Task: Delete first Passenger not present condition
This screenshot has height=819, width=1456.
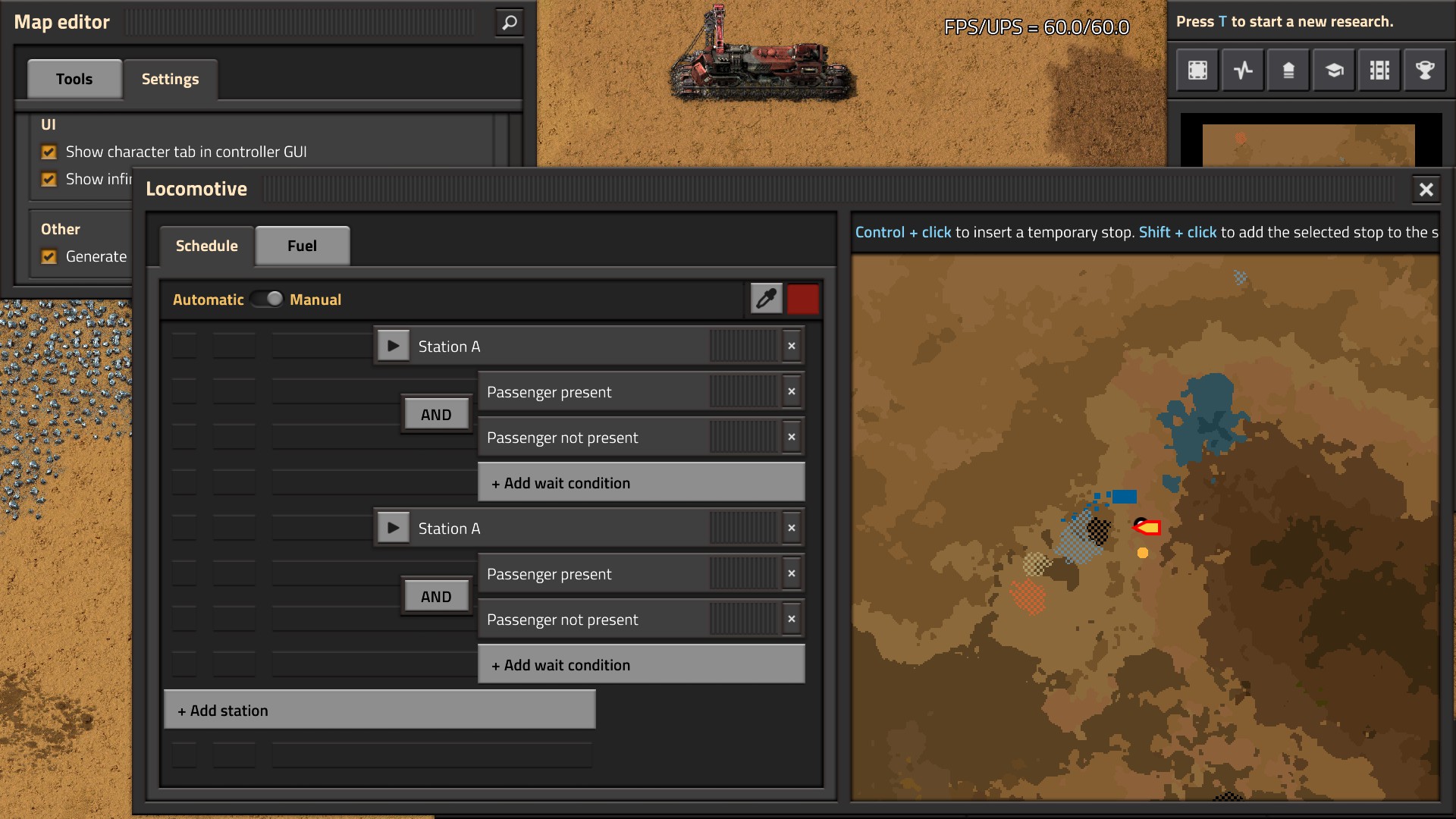Action: tap(792, 437)
